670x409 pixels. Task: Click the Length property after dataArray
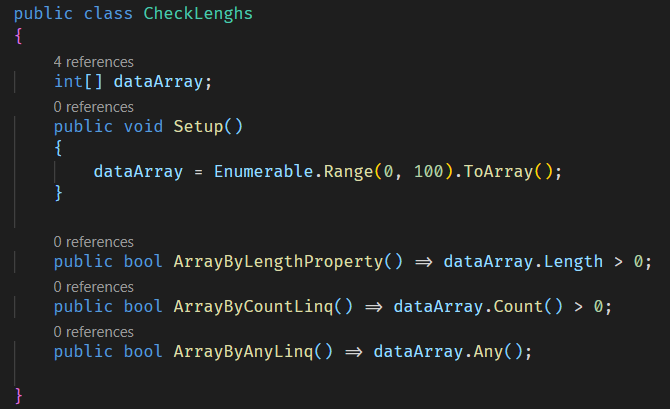[x=573, y=262]
